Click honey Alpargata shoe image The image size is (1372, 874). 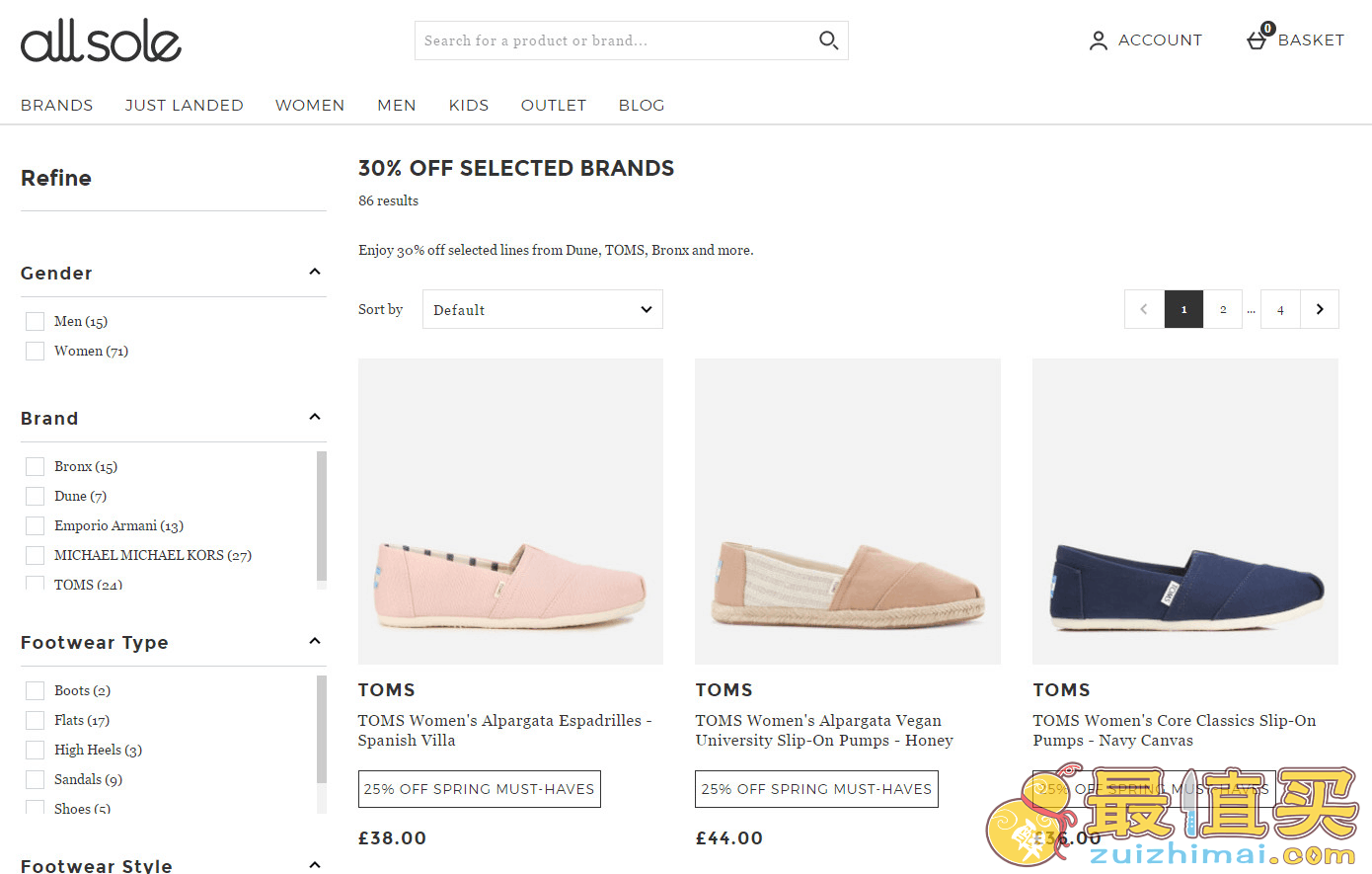[x=848, y=512]
